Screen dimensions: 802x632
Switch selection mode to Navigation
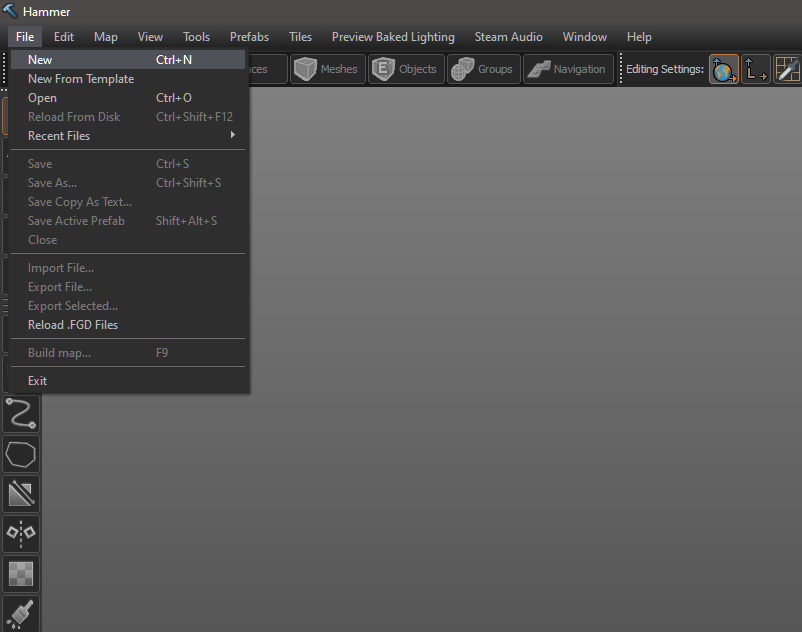(x=568, y=69)
